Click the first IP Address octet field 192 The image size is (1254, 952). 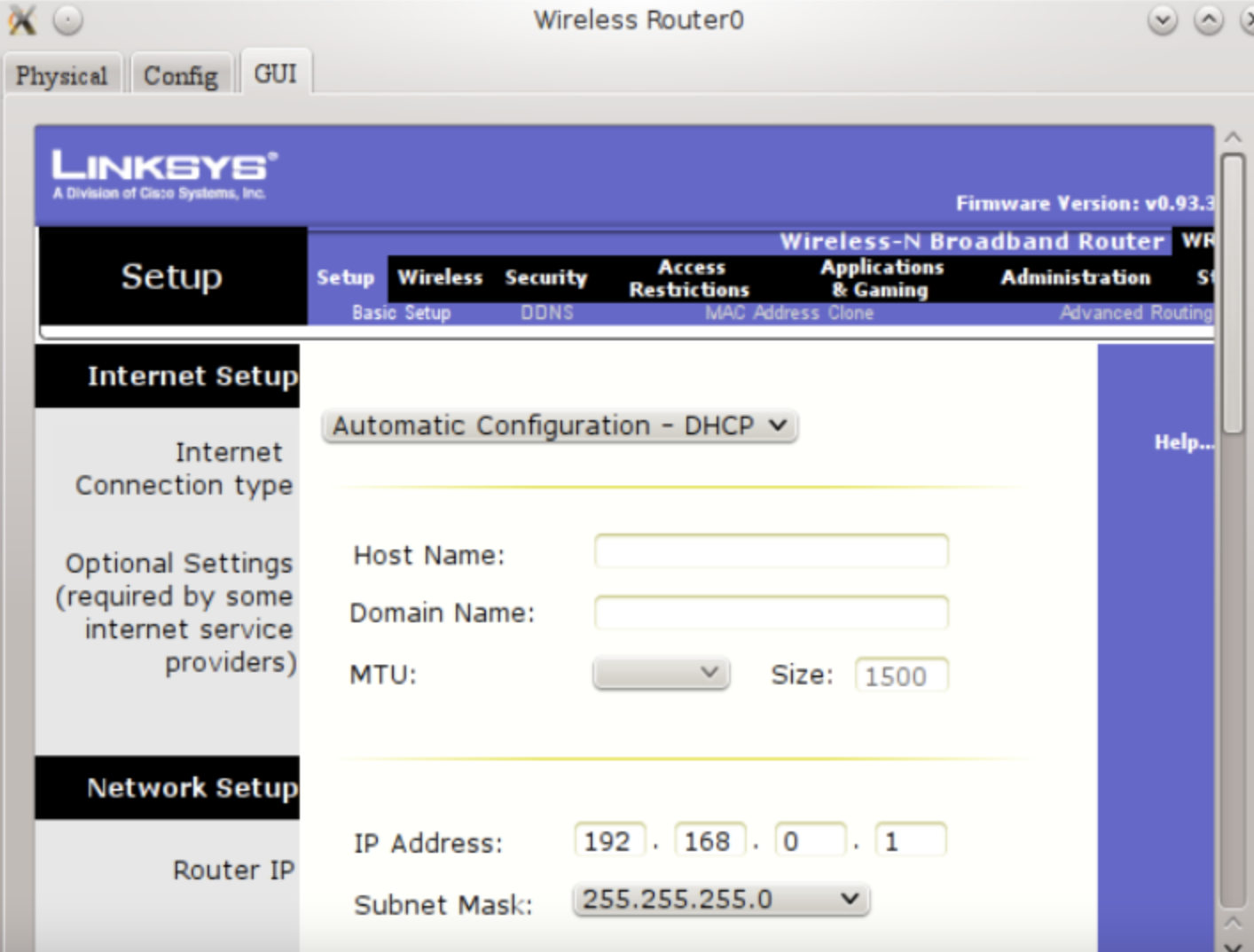click(x=610, y=840)
